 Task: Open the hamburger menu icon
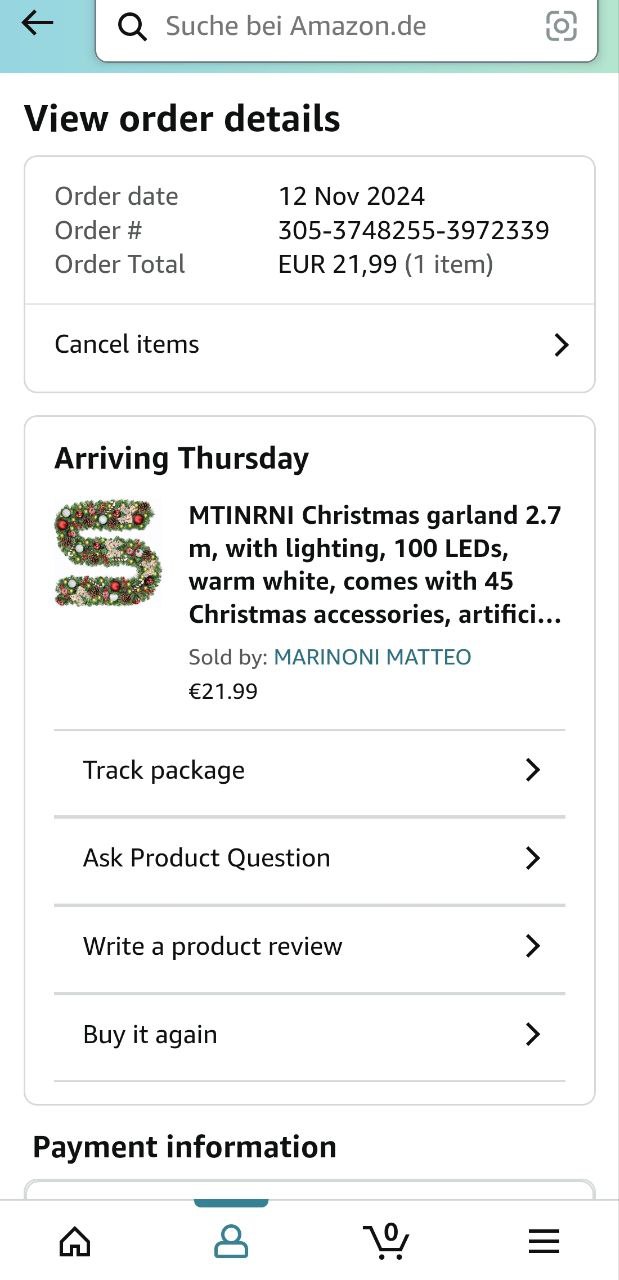click(x=543, y=1242)
